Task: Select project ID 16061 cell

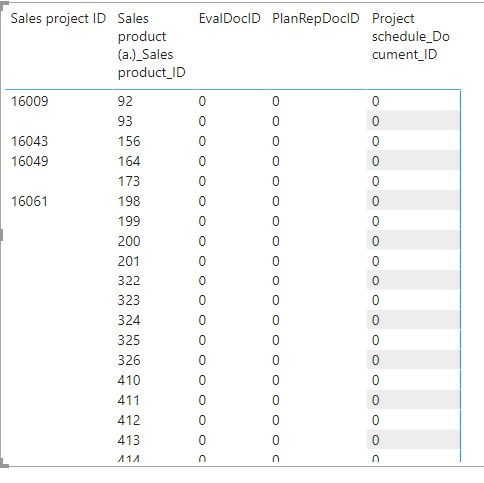Action: pos(29,201)
